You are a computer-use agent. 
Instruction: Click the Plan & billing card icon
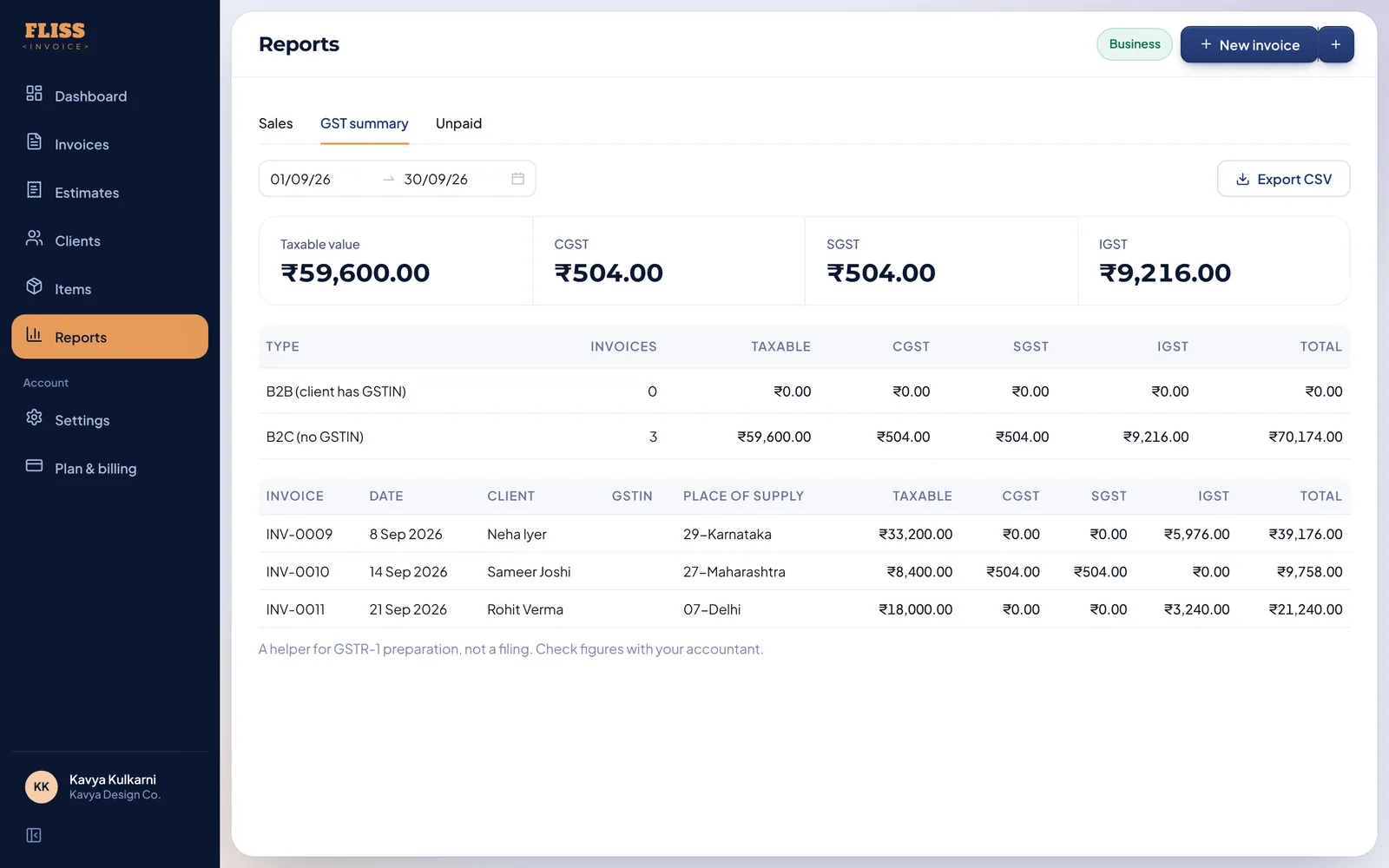(34, 465)
